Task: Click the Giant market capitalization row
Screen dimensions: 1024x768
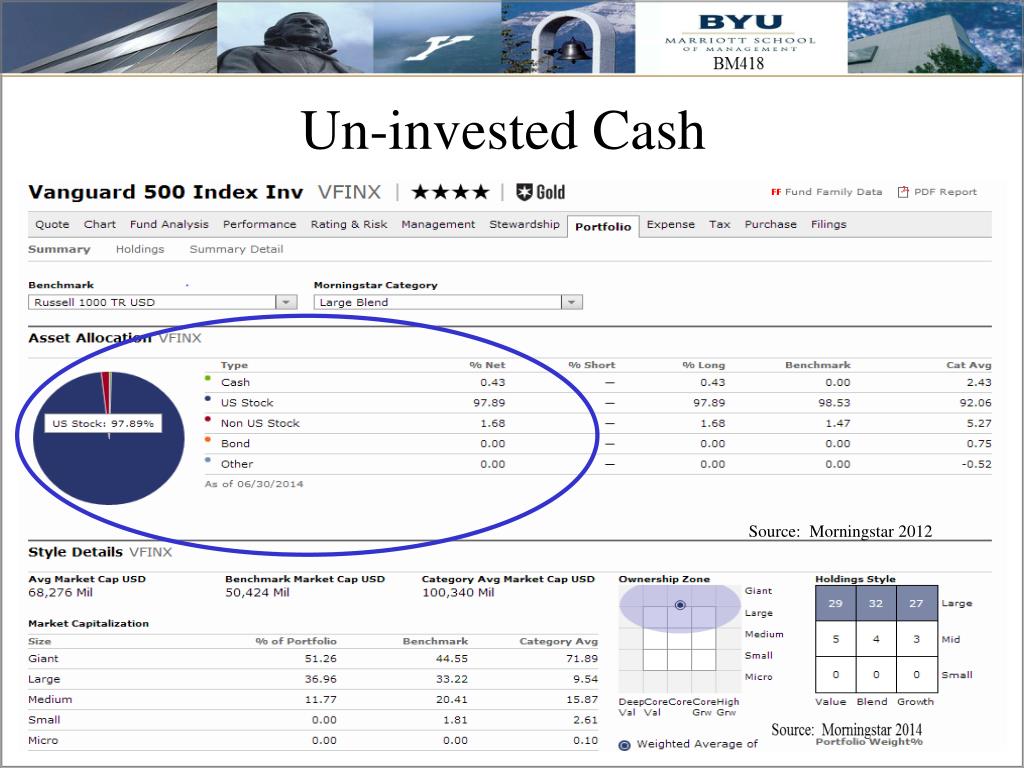Action: (313, 658)
